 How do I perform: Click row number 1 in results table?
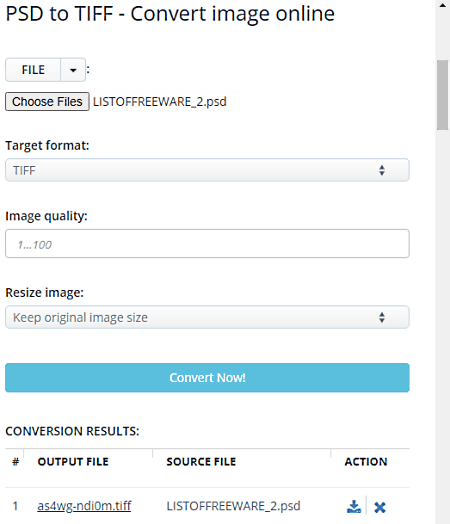pyautogui.click(x=15, y=506)
